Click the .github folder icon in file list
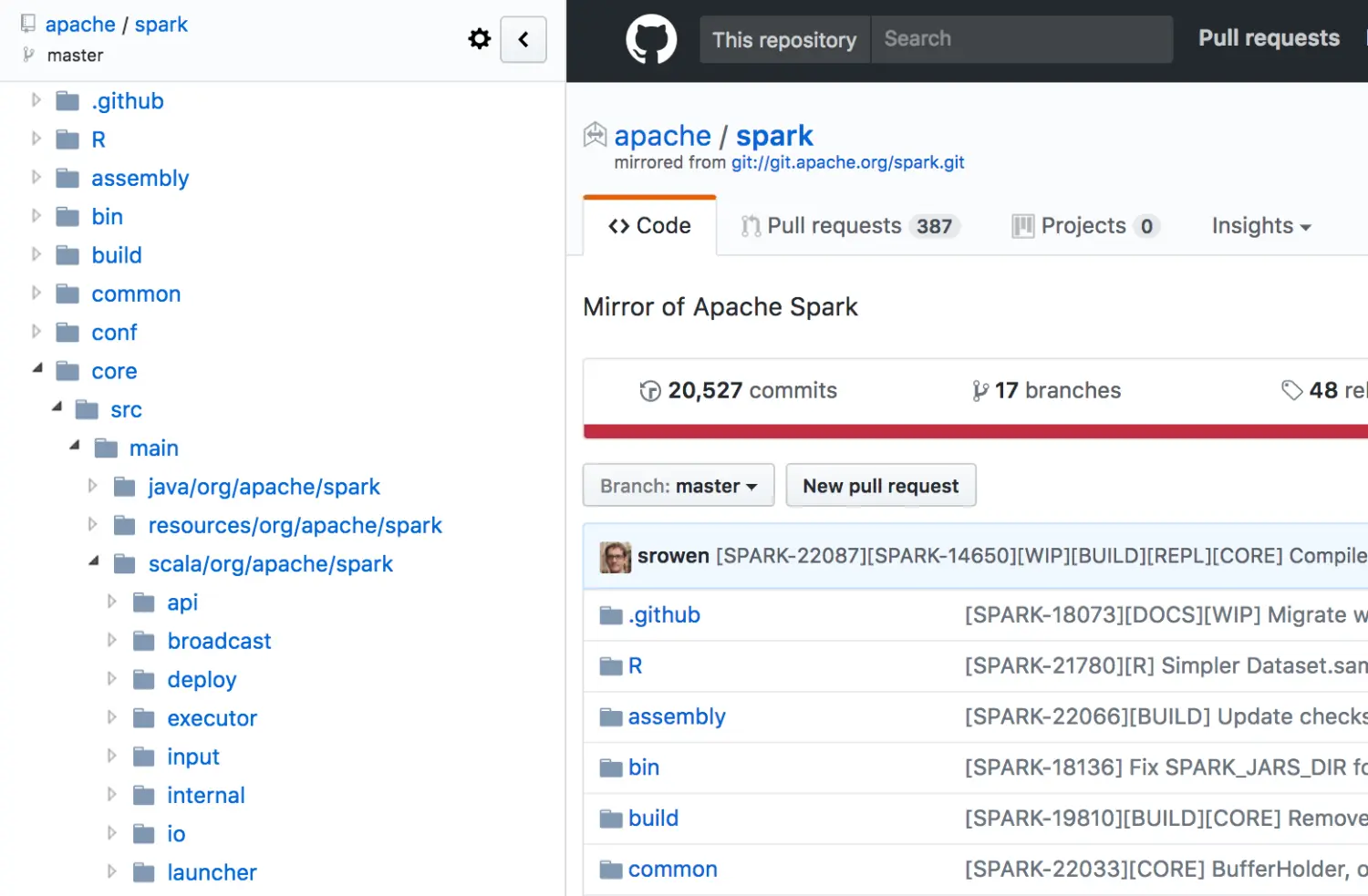The image size is (1368, 896). 611,616
